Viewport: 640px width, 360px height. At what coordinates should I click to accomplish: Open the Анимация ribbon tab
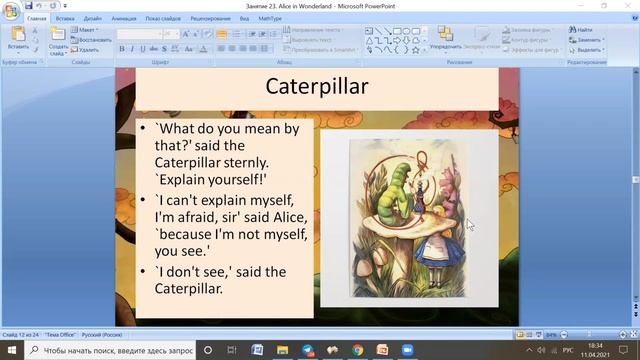(x=124, y=18)
